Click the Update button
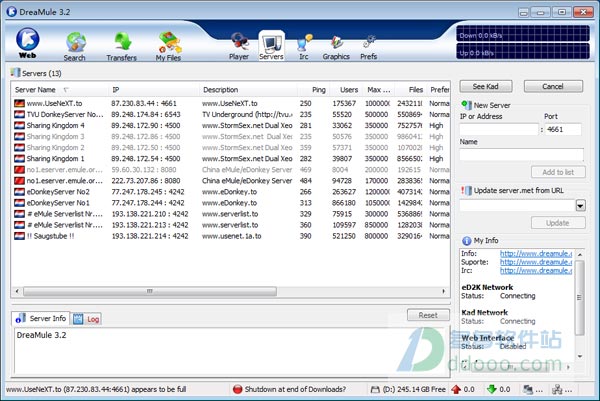The width and height of the screenshot is (600, 401). tap(558, 223)
